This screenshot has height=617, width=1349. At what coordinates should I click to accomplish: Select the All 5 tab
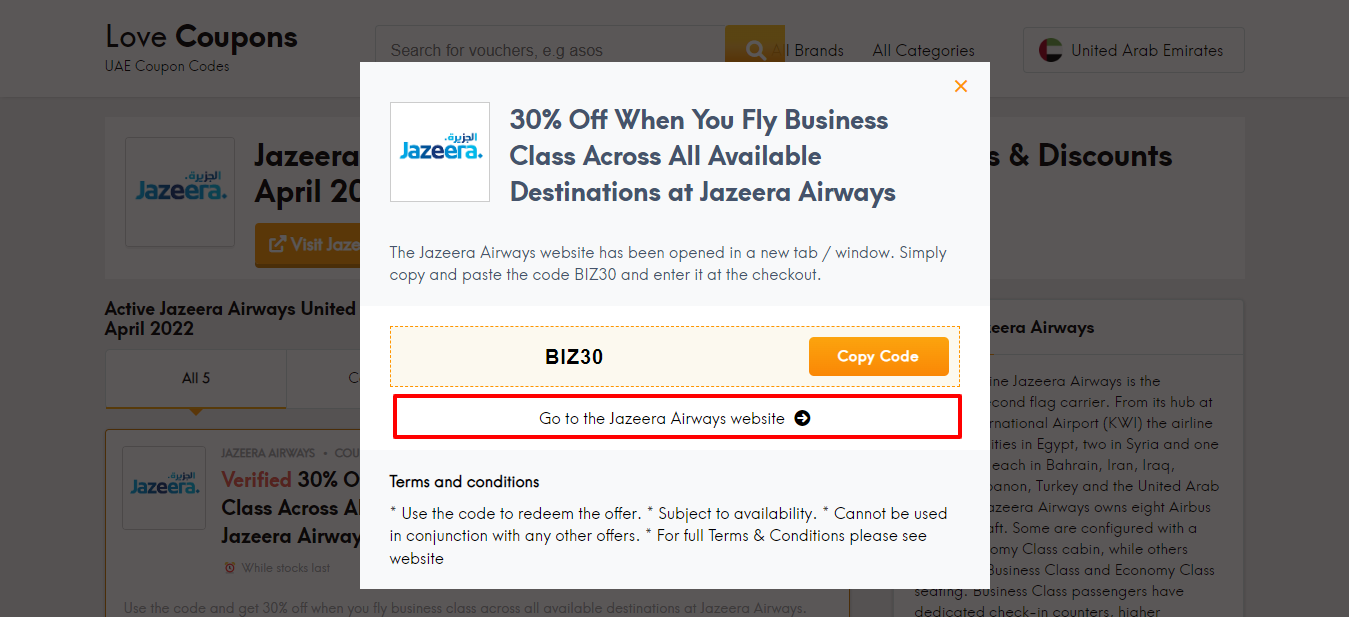point(196,378)
